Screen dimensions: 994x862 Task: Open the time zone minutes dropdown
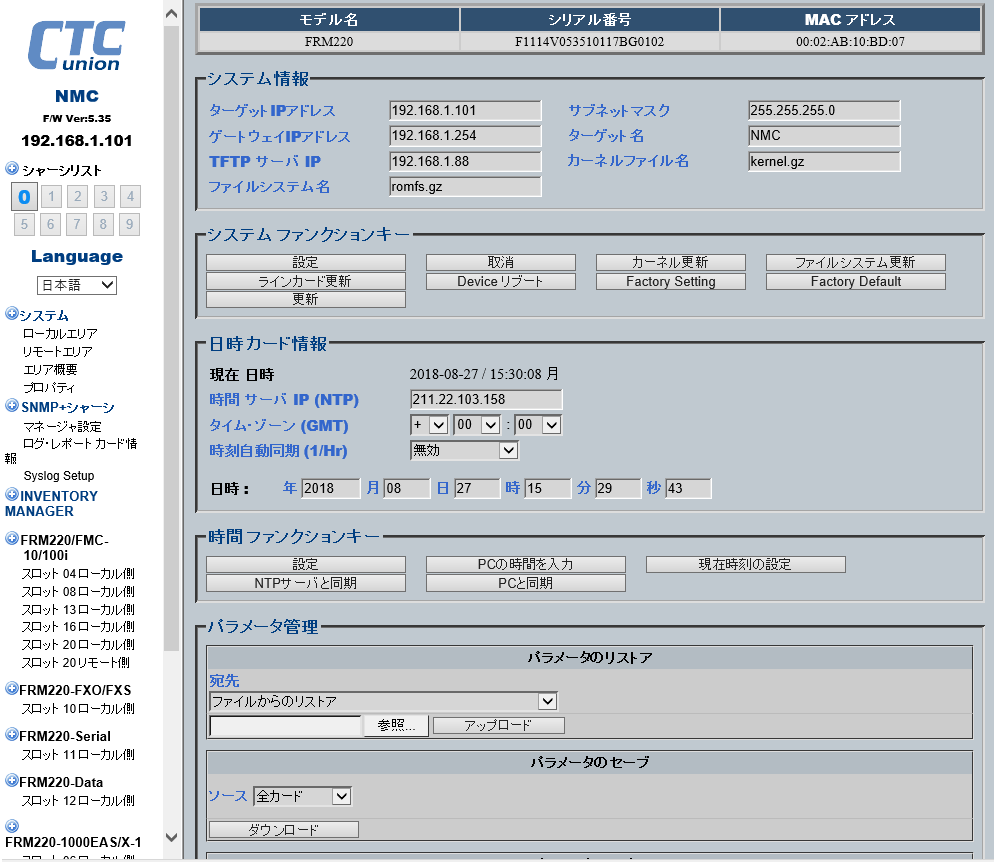(x=538, y=425)
